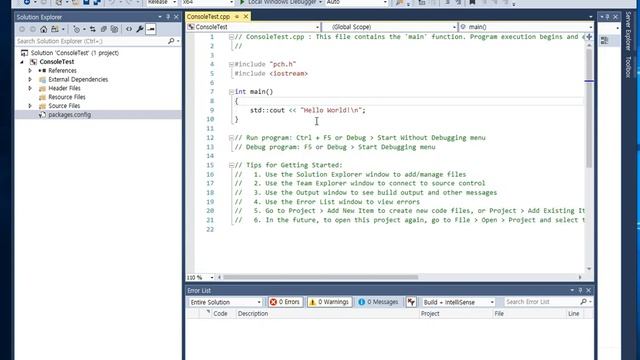Click the Collapse All icon in Solution Explorer
Image resolution: width=640 pixels, height=360 pixels.
click(x=104, y=29)
